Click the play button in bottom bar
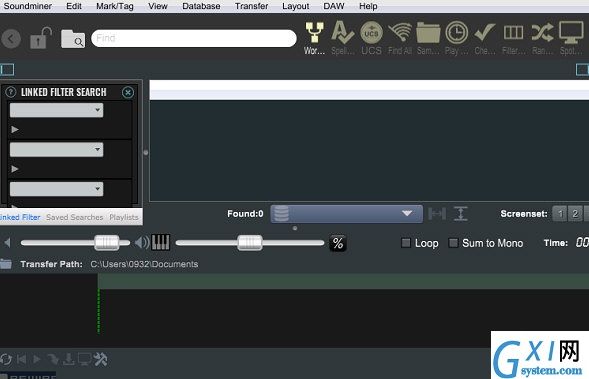The width and height of the screenshot is (589, 379). [36, 359]
